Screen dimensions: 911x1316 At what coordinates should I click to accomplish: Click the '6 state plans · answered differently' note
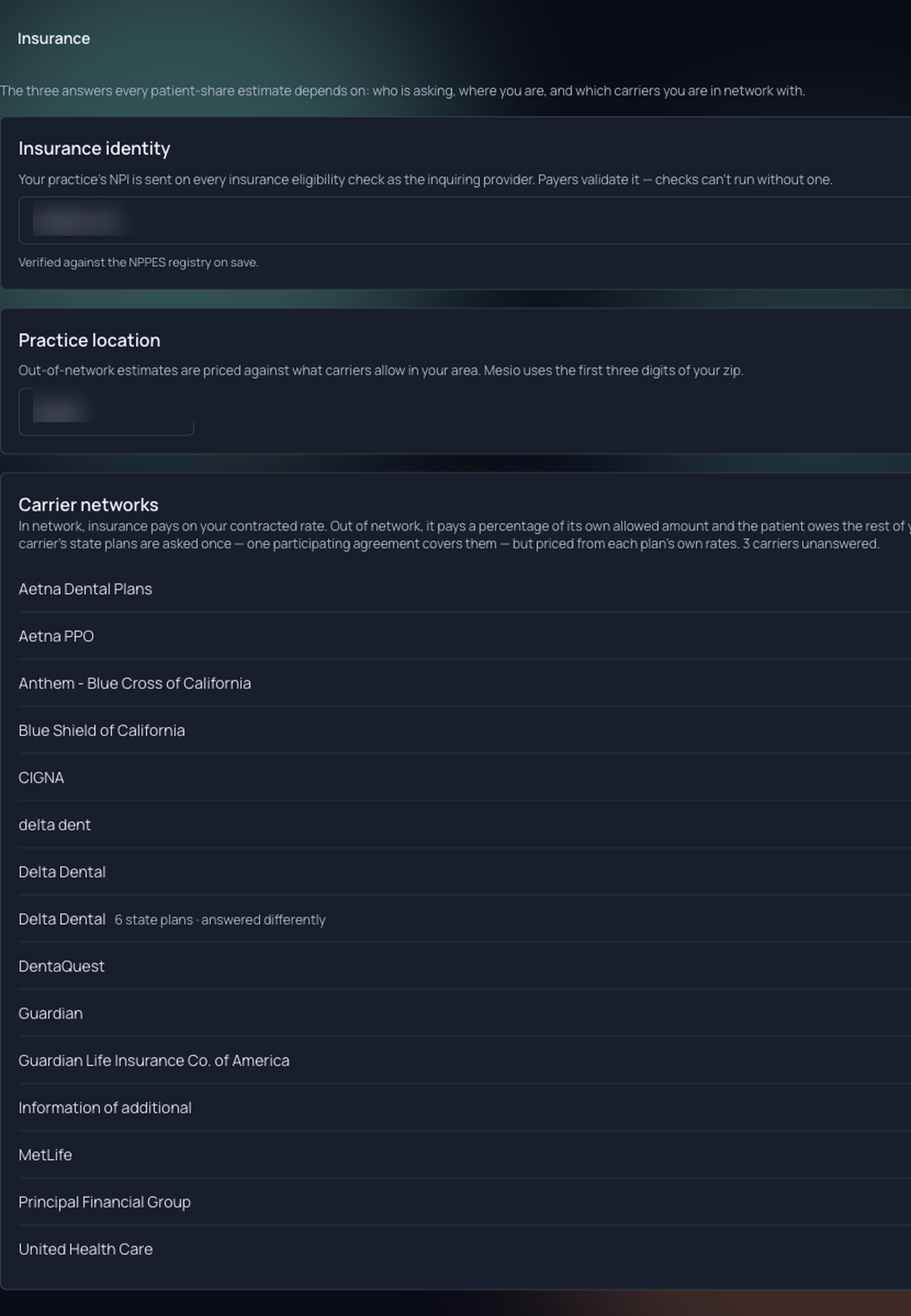(220, 920)
